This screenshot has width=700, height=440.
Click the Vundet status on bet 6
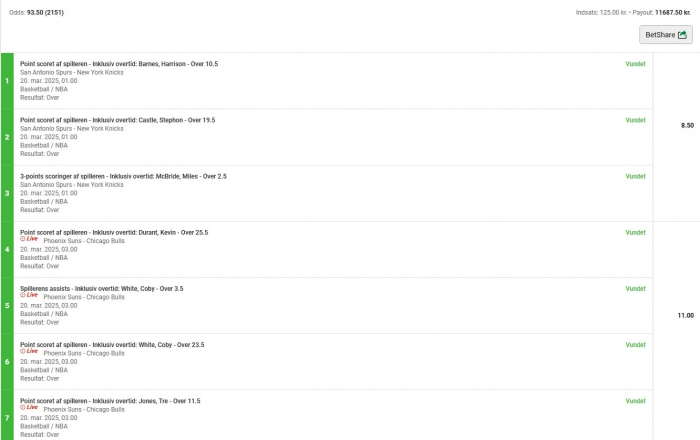coord(635,345)
